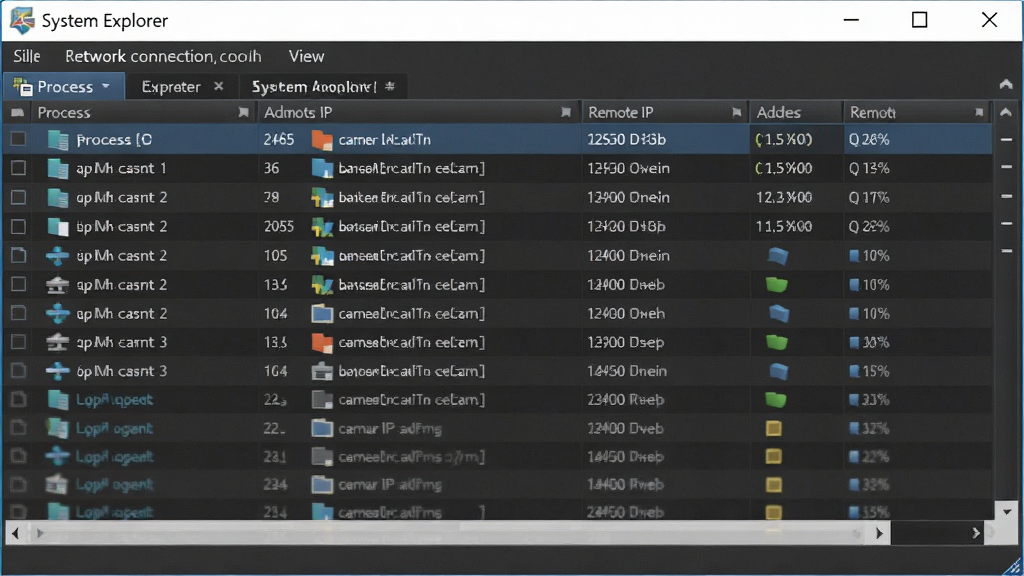Tick the checkbox in the row with value 105
Image resolution: width=1024 pixels, height=576 pixels.
(18, 255)
